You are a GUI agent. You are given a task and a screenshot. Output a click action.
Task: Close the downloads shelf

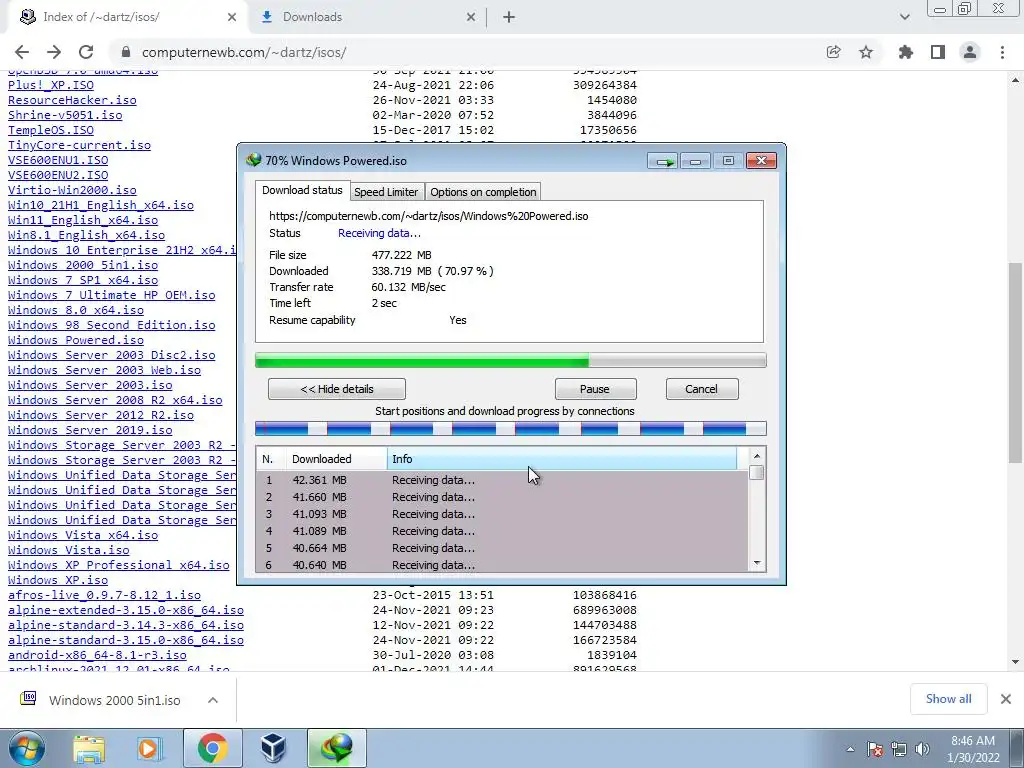click(1006, 699)
